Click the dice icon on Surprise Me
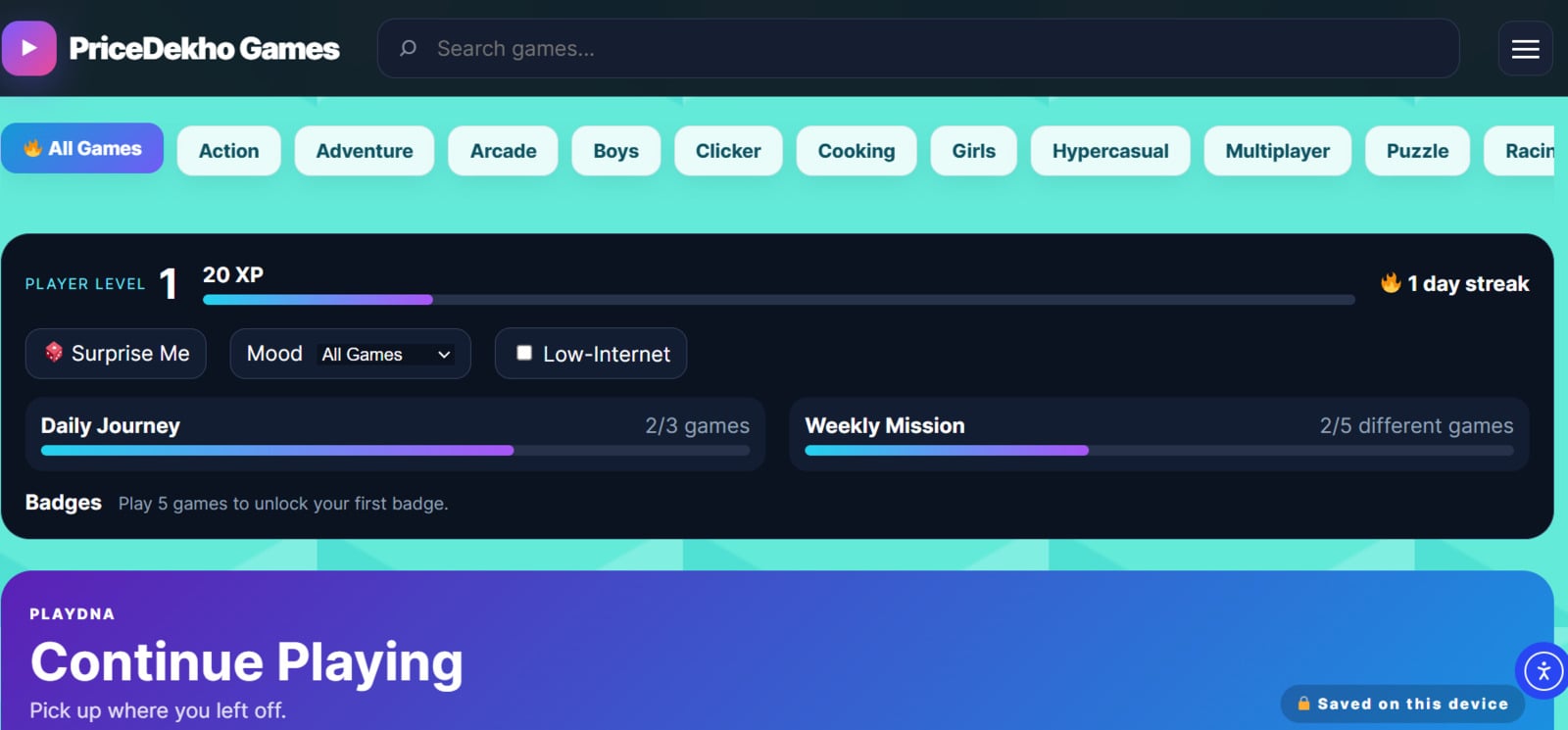1568x730 pixels. point(54,352)
